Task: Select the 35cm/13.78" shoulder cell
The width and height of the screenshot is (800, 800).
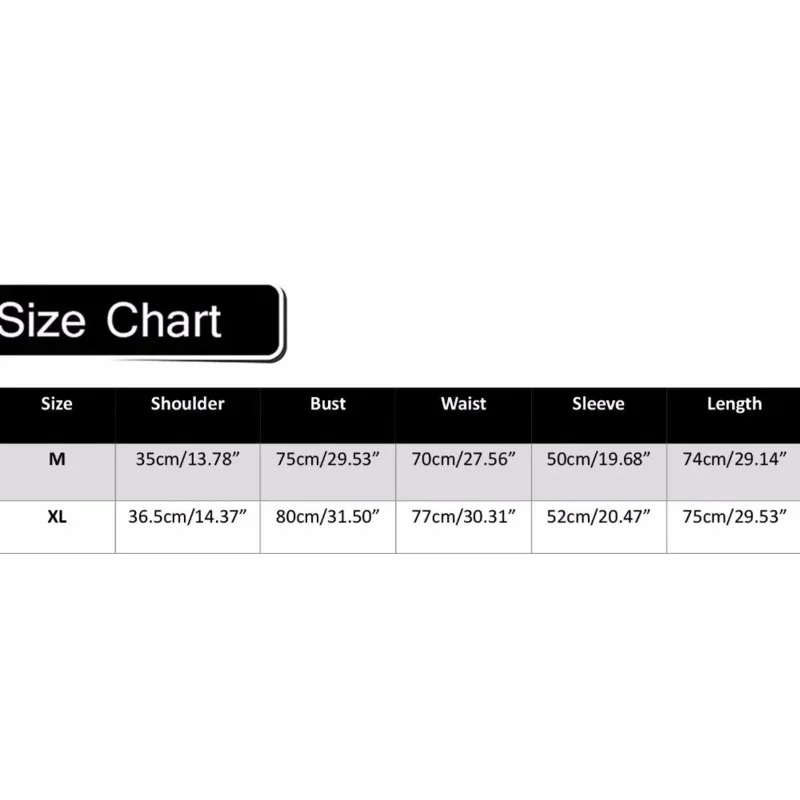Action: coord(188,461)
